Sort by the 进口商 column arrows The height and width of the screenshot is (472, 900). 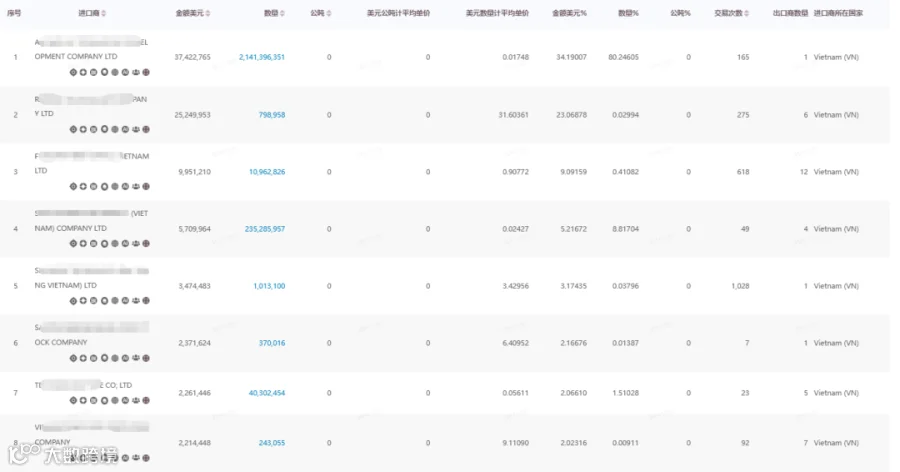click(104, 13)
